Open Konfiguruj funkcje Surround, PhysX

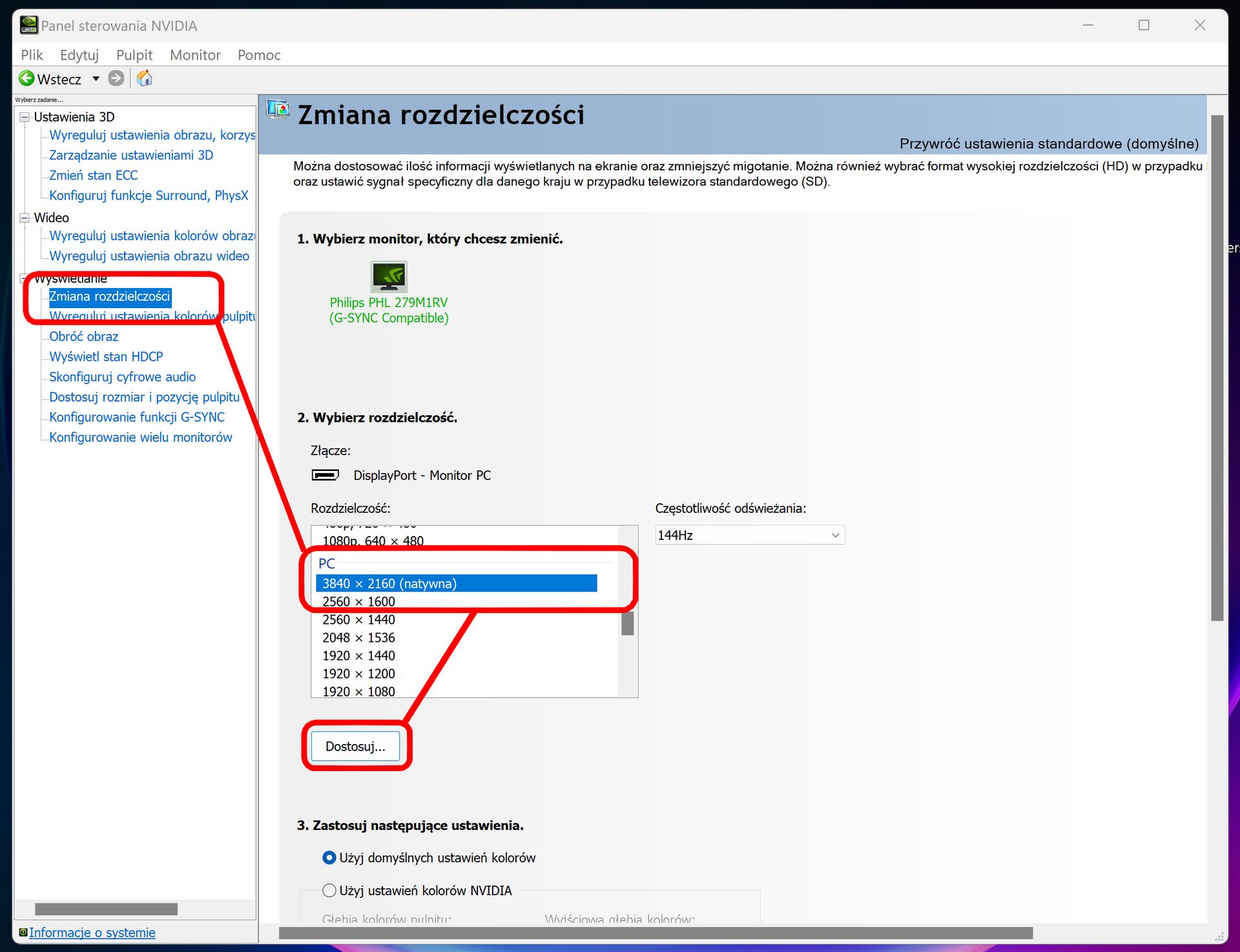tap(149, 195)
